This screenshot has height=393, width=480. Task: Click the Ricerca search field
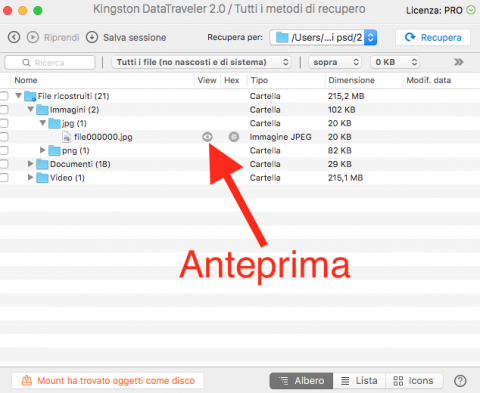tap(50, 63)
